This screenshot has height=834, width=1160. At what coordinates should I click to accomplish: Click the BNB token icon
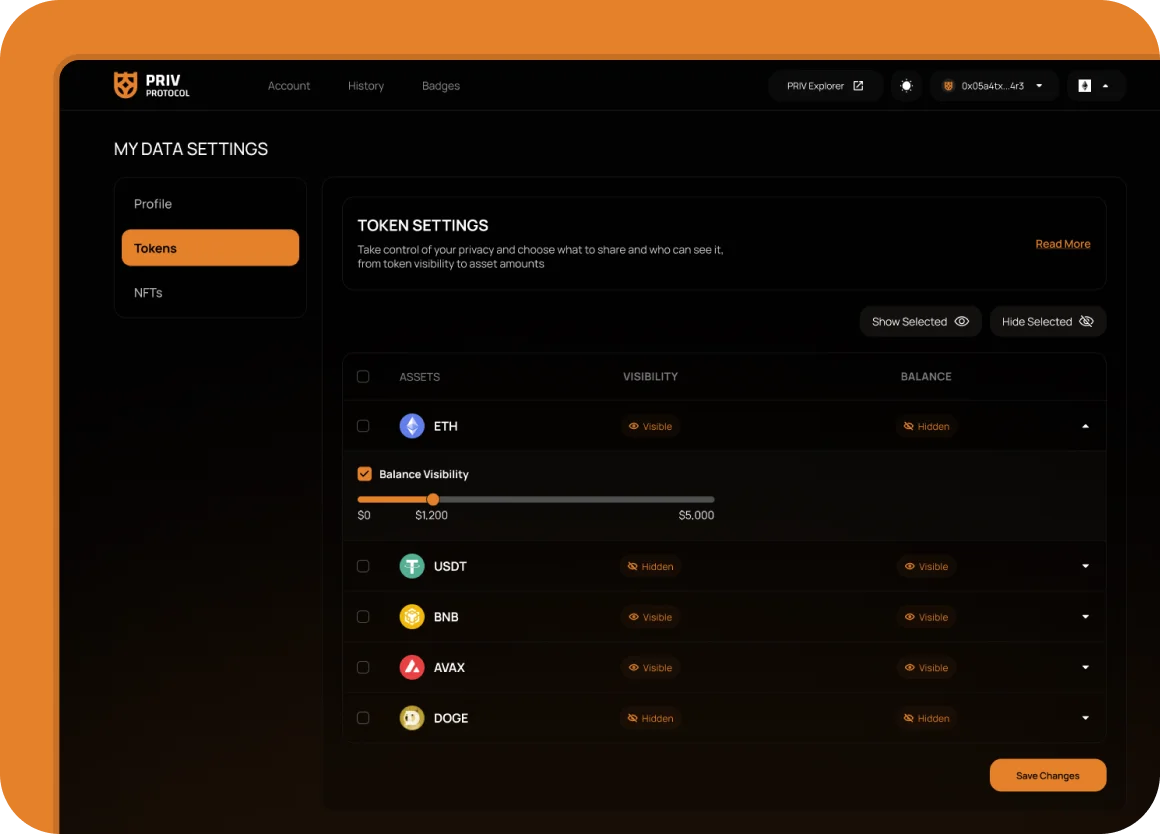412,617
